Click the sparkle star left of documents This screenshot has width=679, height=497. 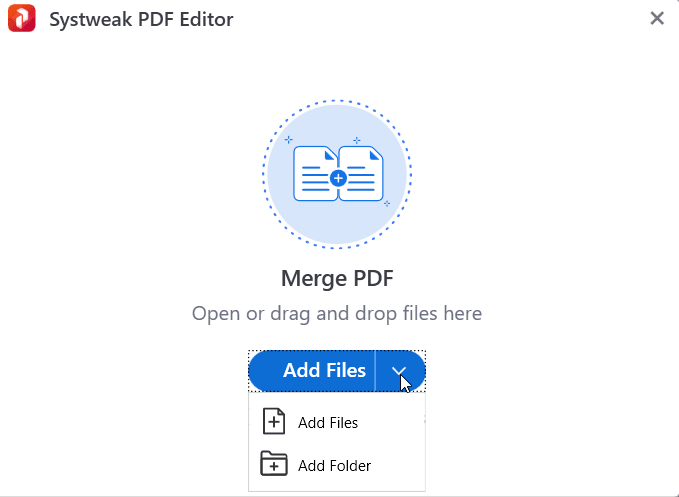coord(288,139)
